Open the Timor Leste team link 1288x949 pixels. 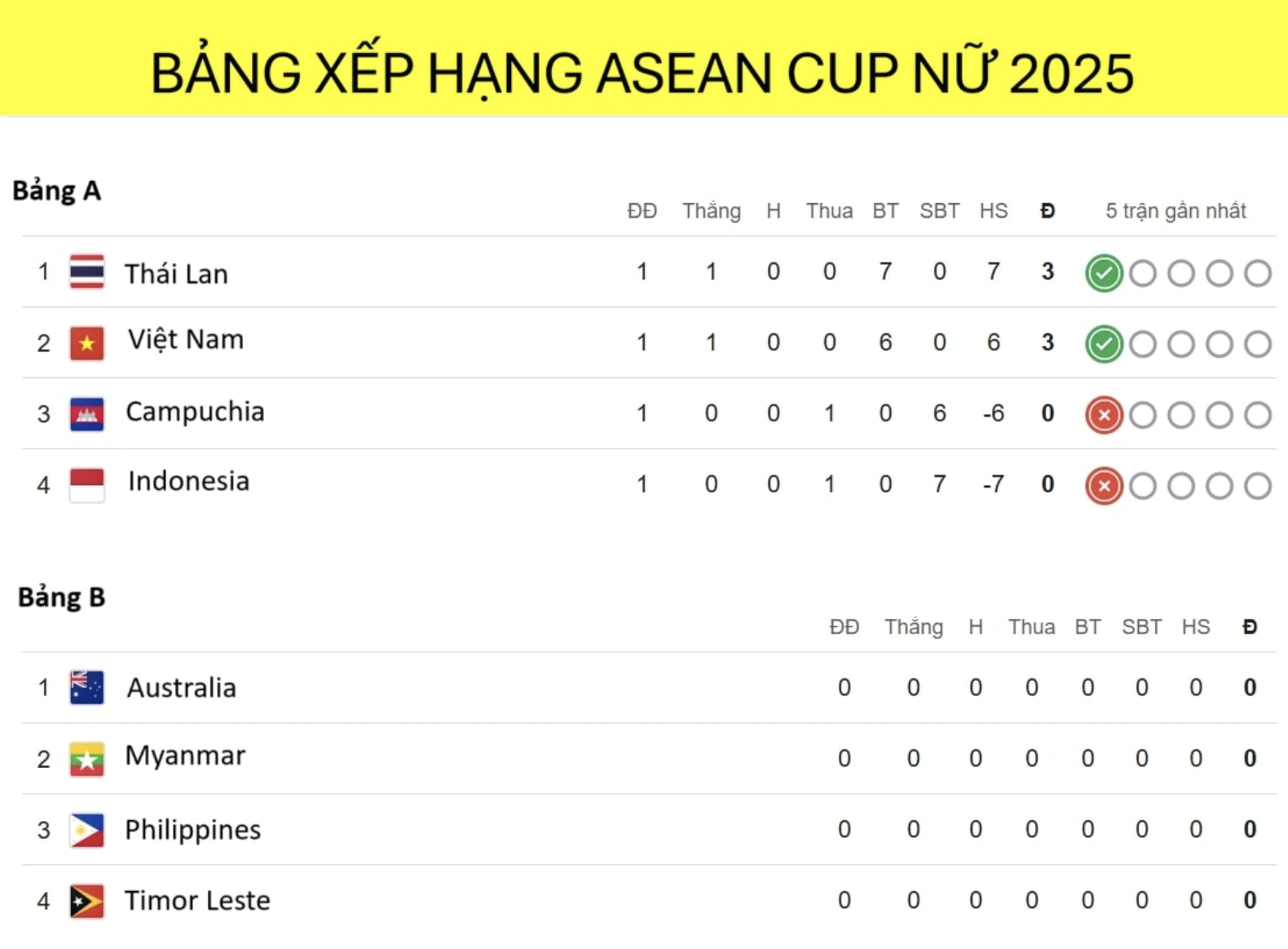(197, 901)
